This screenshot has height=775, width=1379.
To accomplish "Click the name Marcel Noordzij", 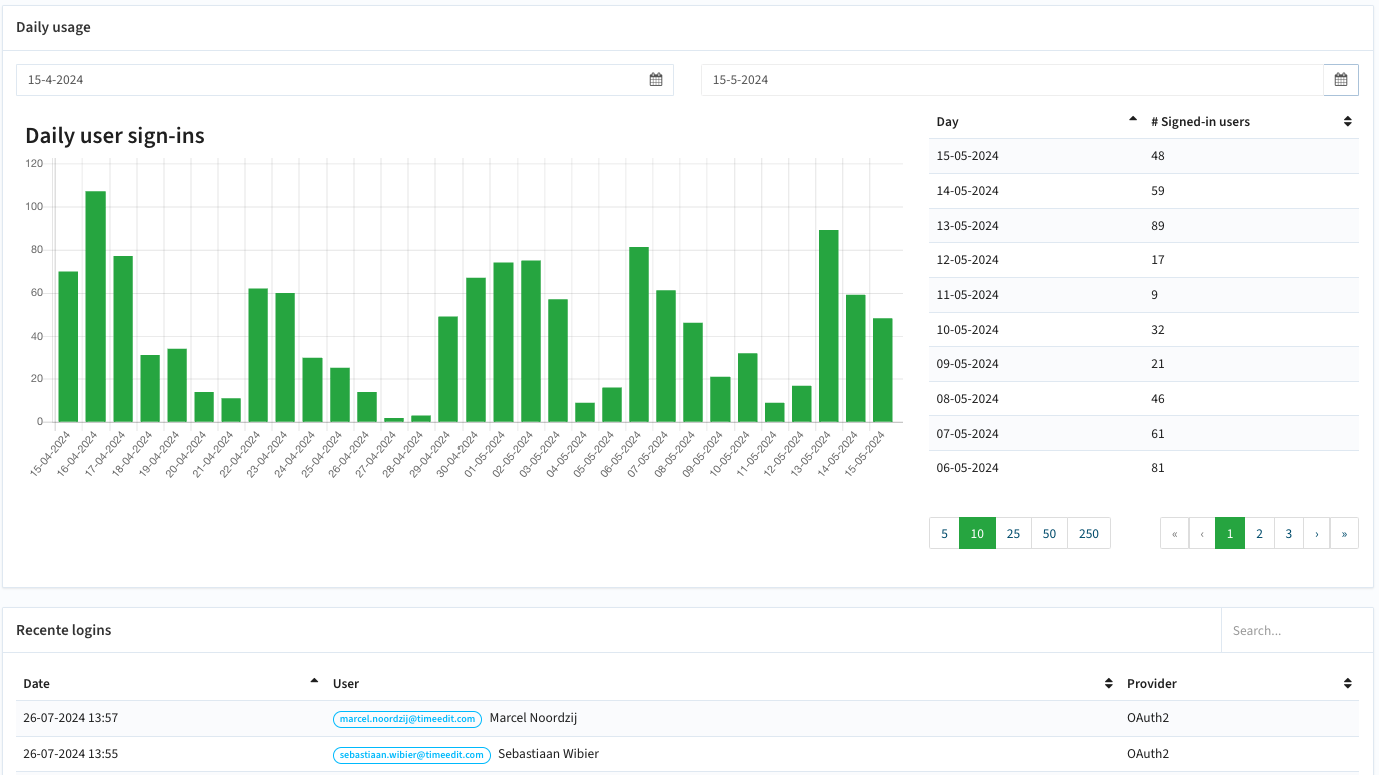I will click(533, 718).
